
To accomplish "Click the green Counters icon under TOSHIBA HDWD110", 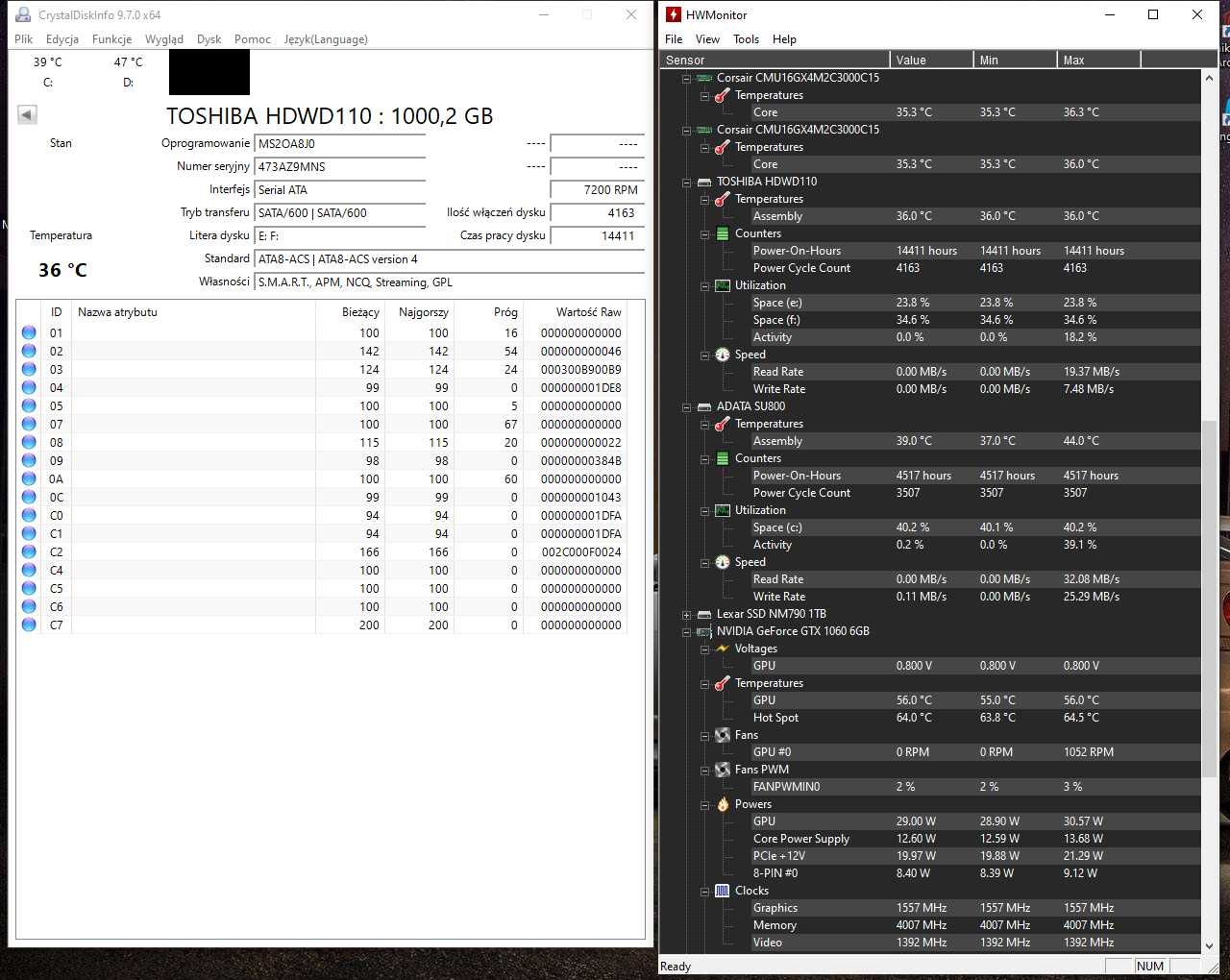I will [722, 233].
